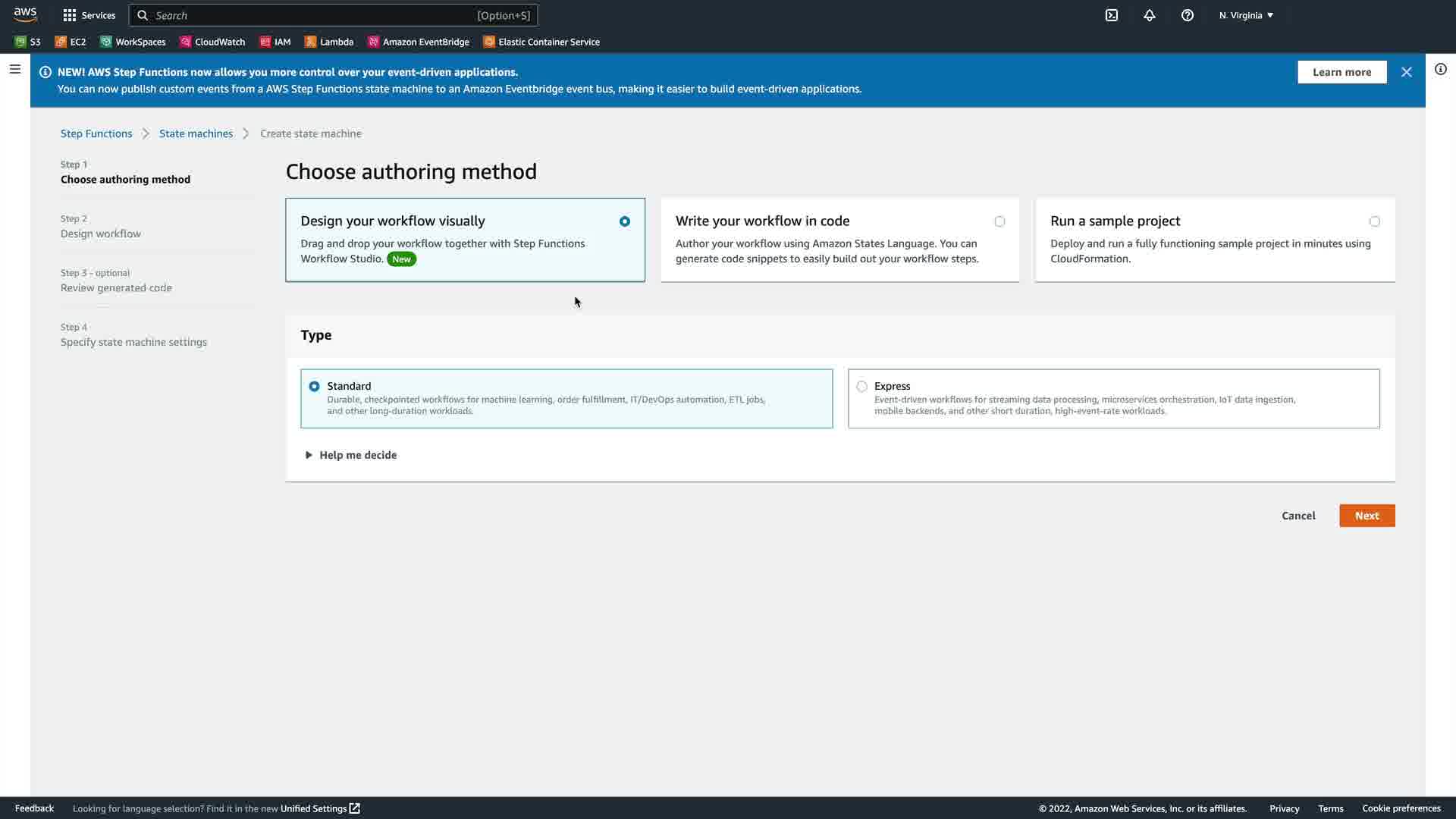The image size is (1456, 819).
Task: Click the orange Next button
Action: (x=1367, y=516)
